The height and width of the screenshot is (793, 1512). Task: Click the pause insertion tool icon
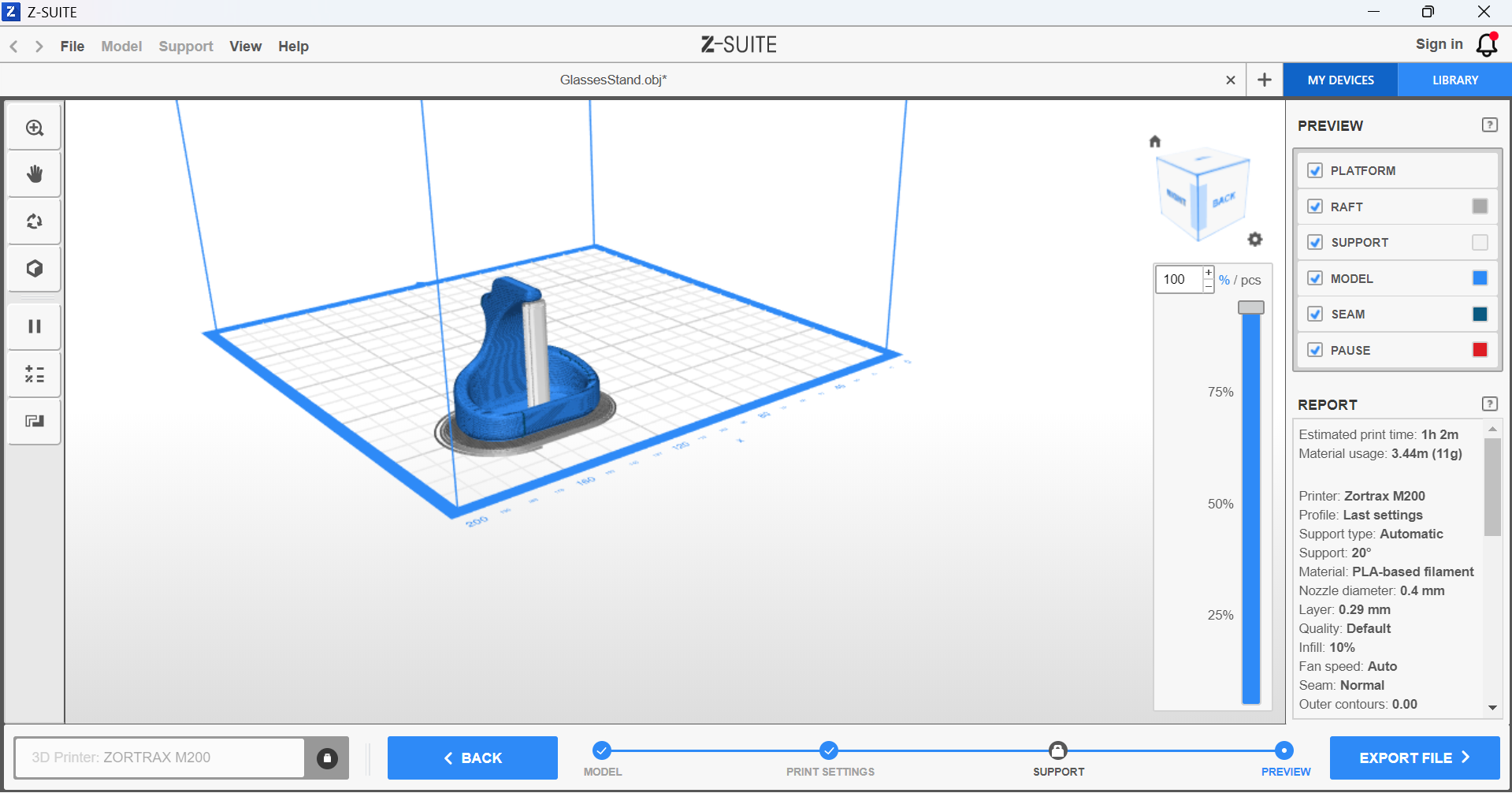(x=35, y=326)
